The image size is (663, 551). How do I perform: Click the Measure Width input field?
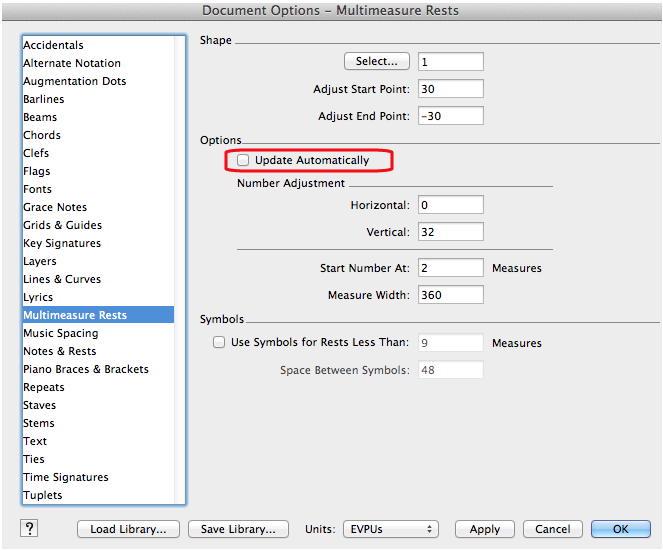(x=450, y=295)
